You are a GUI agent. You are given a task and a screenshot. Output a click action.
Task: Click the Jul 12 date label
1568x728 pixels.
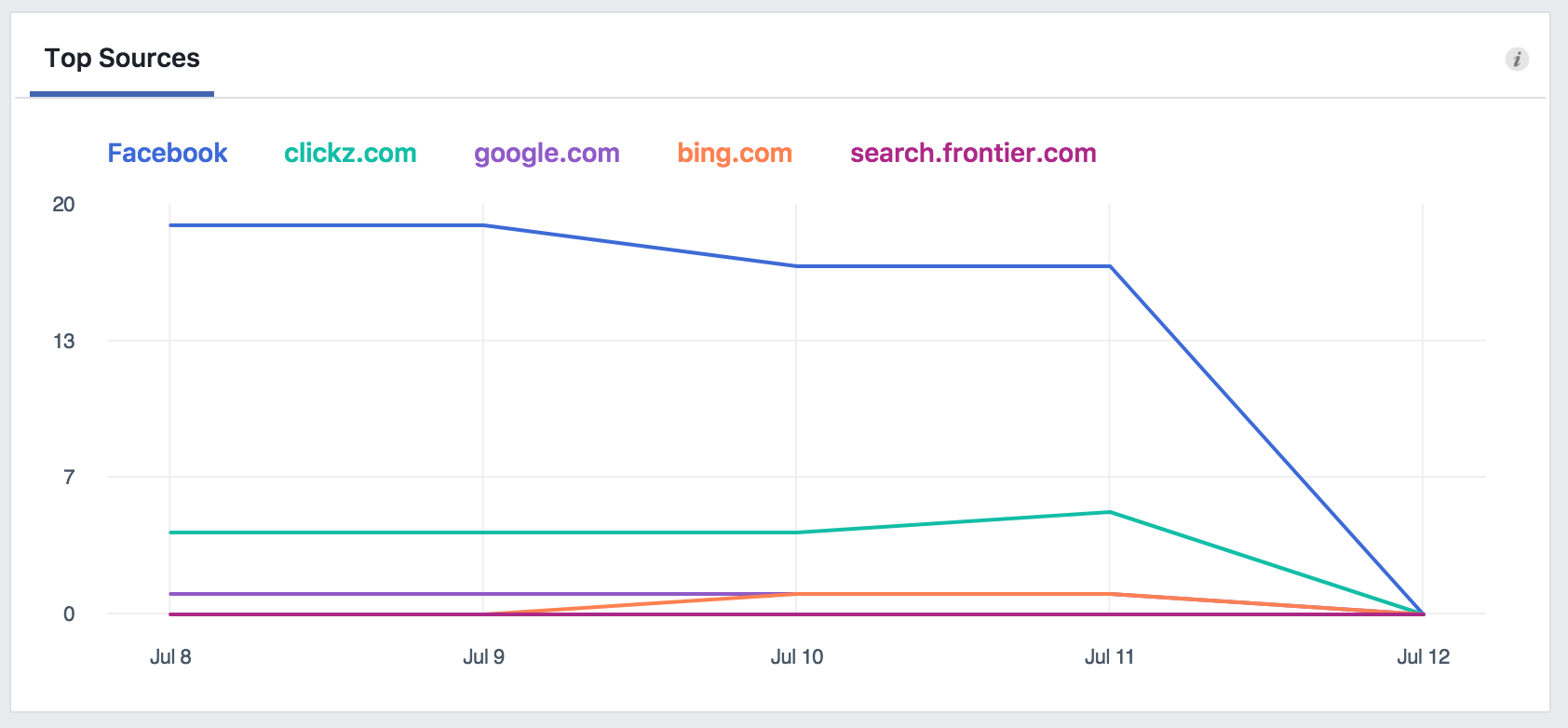pyautogui.click(x=1423, y=656)
